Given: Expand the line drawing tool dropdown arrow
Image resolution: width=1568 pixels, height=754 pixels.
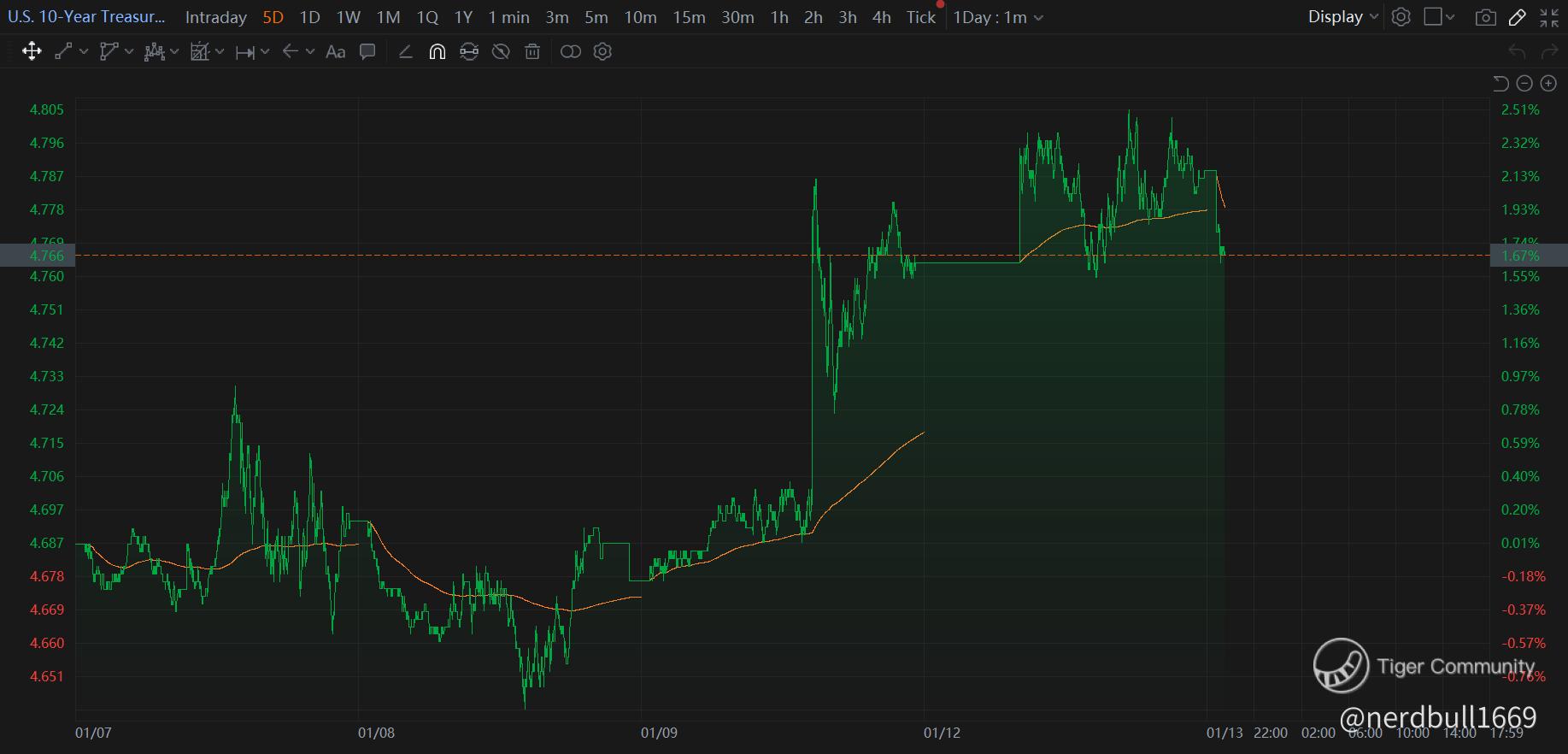Looking at the screenshot, I should pyautogui.click(x=84, y=52).
